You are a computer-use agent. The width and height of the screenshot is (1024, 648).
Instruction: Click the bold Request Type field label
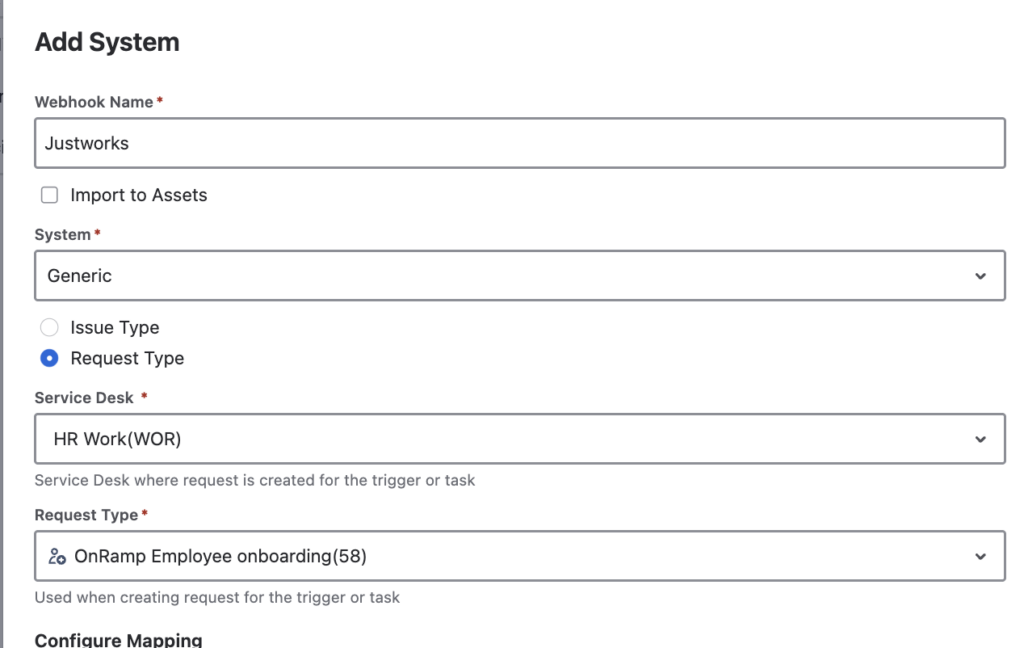tap(86, 515)
